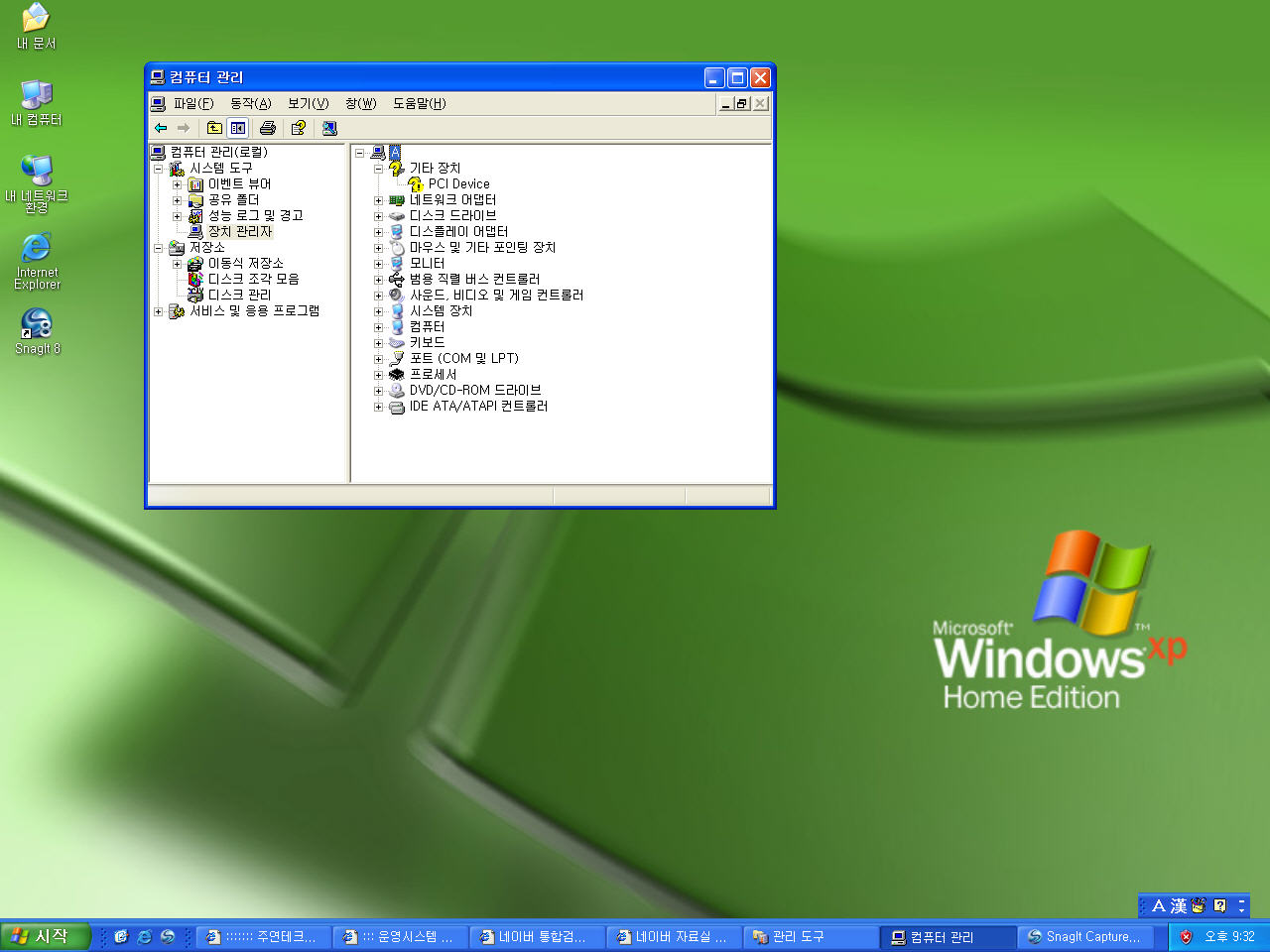Click the 프로세서 chip icon
The width and height of the screenshot is (1270, 952).
[397, 374]
